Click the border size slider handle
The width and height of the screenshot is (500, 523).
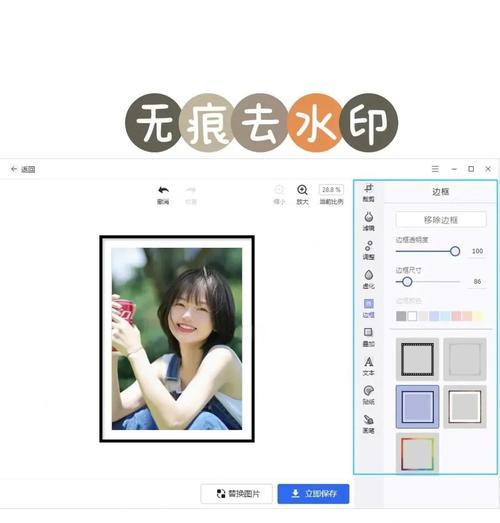point(407,282)
